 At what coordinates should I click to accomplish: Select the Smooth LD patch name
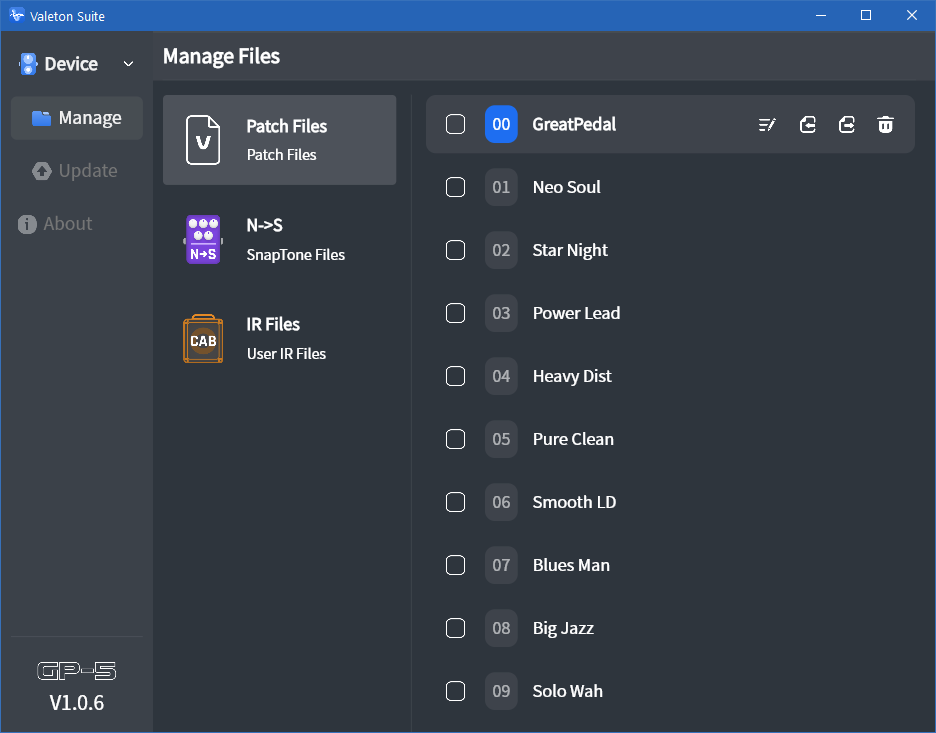574,502
